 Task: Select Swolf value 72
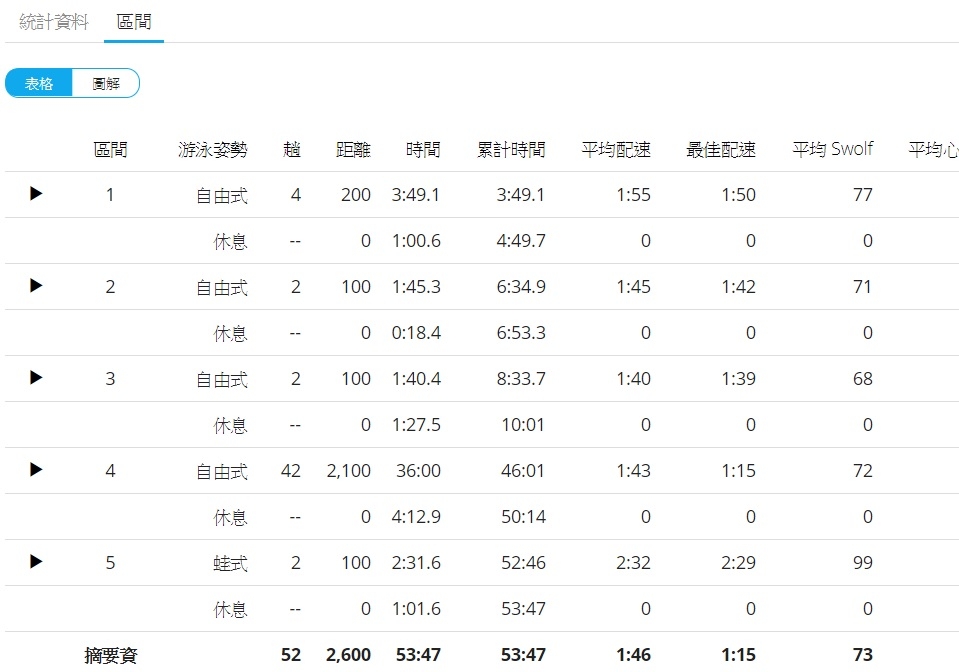click(863, 471)
